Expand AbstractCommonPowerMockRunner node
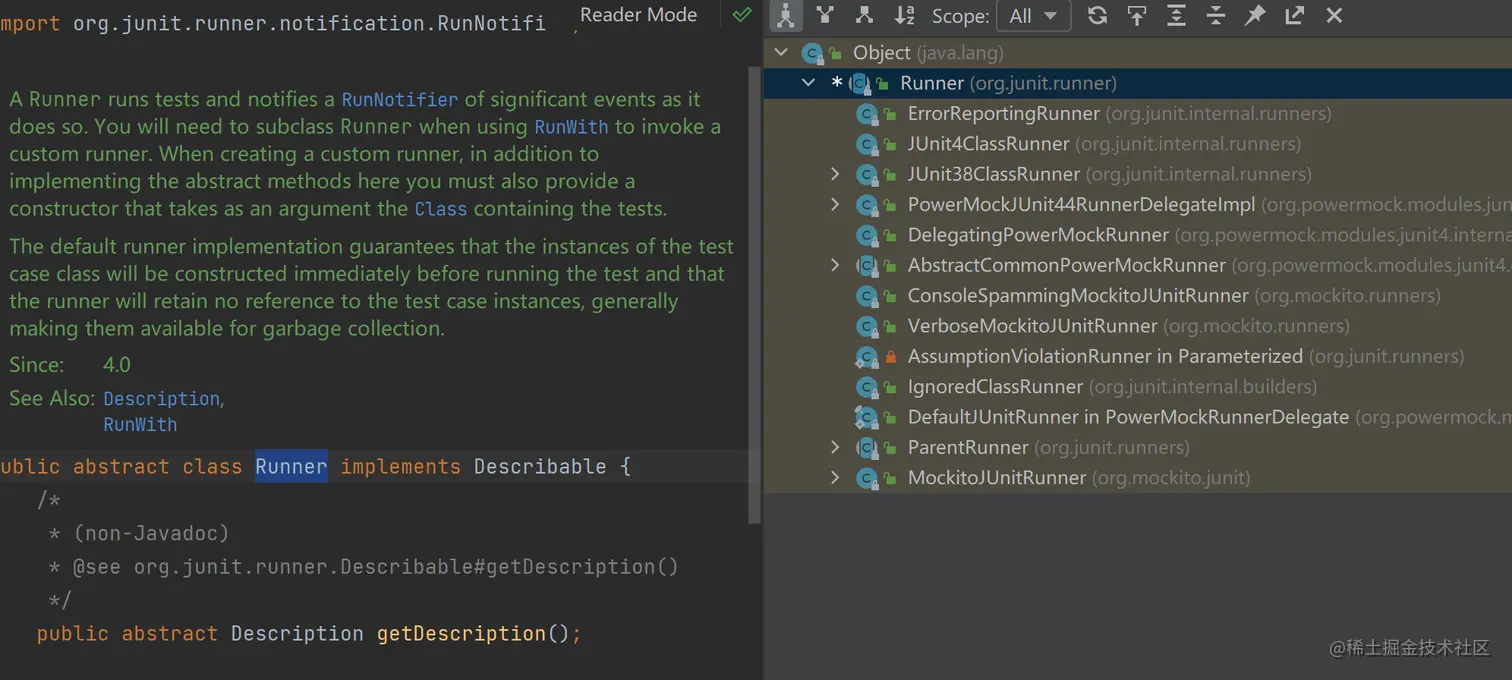This screenshot has width=1512, height=680. coord(835,265)
